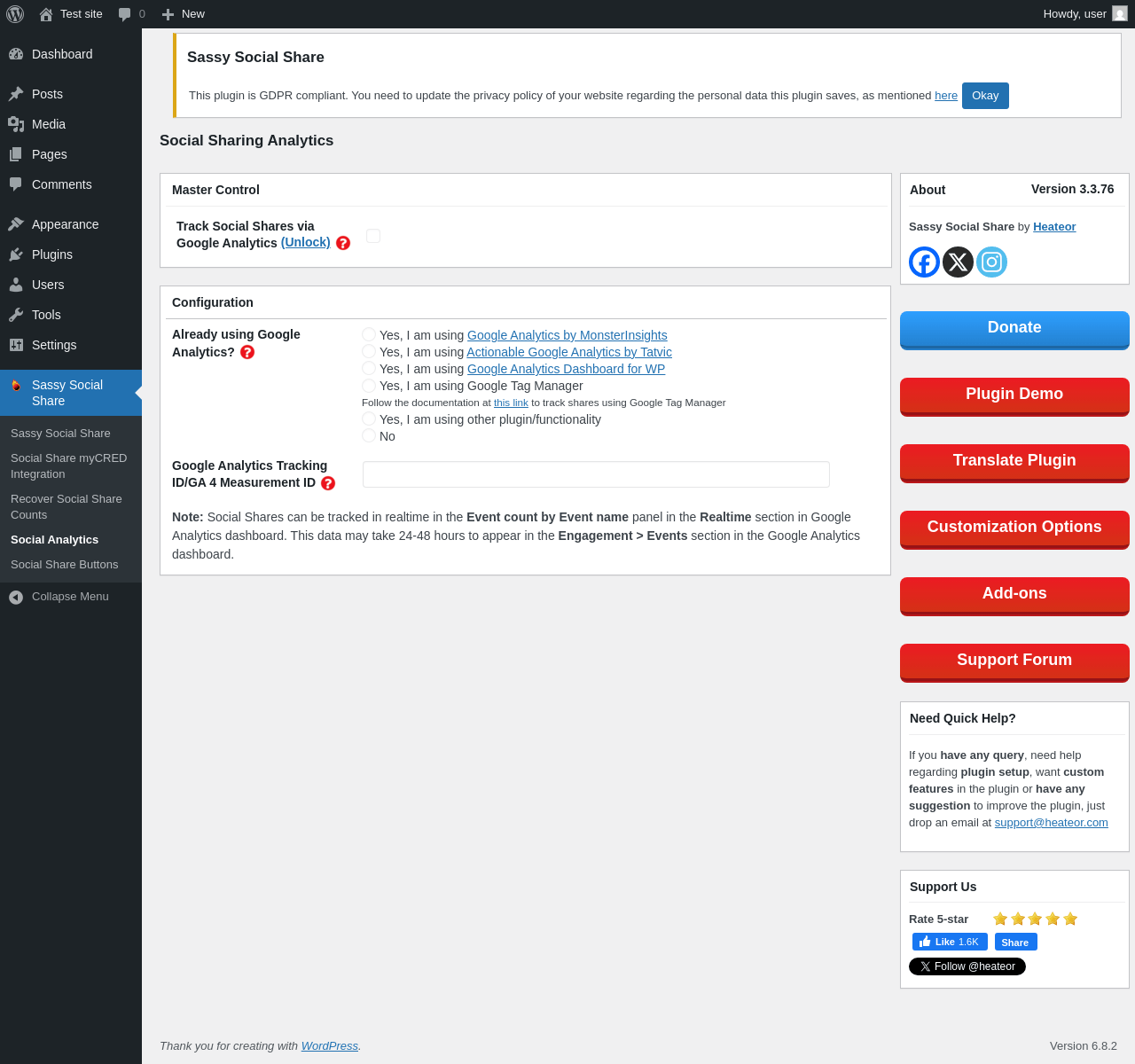This screenshot has width=1135, height=1064.
Task: Click the Posts pin icon
Action: (x=16, y=94)
